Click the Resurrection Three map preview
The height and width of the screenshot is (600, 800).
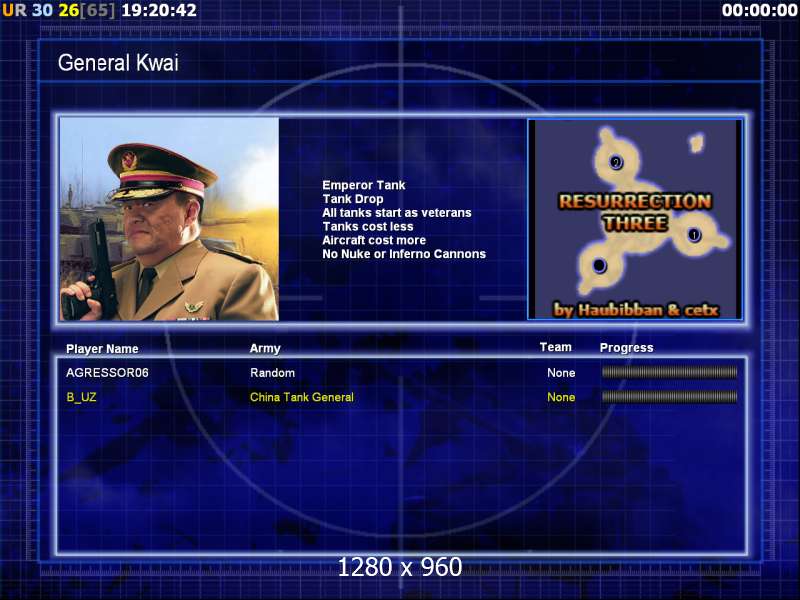tap(635, 219)
